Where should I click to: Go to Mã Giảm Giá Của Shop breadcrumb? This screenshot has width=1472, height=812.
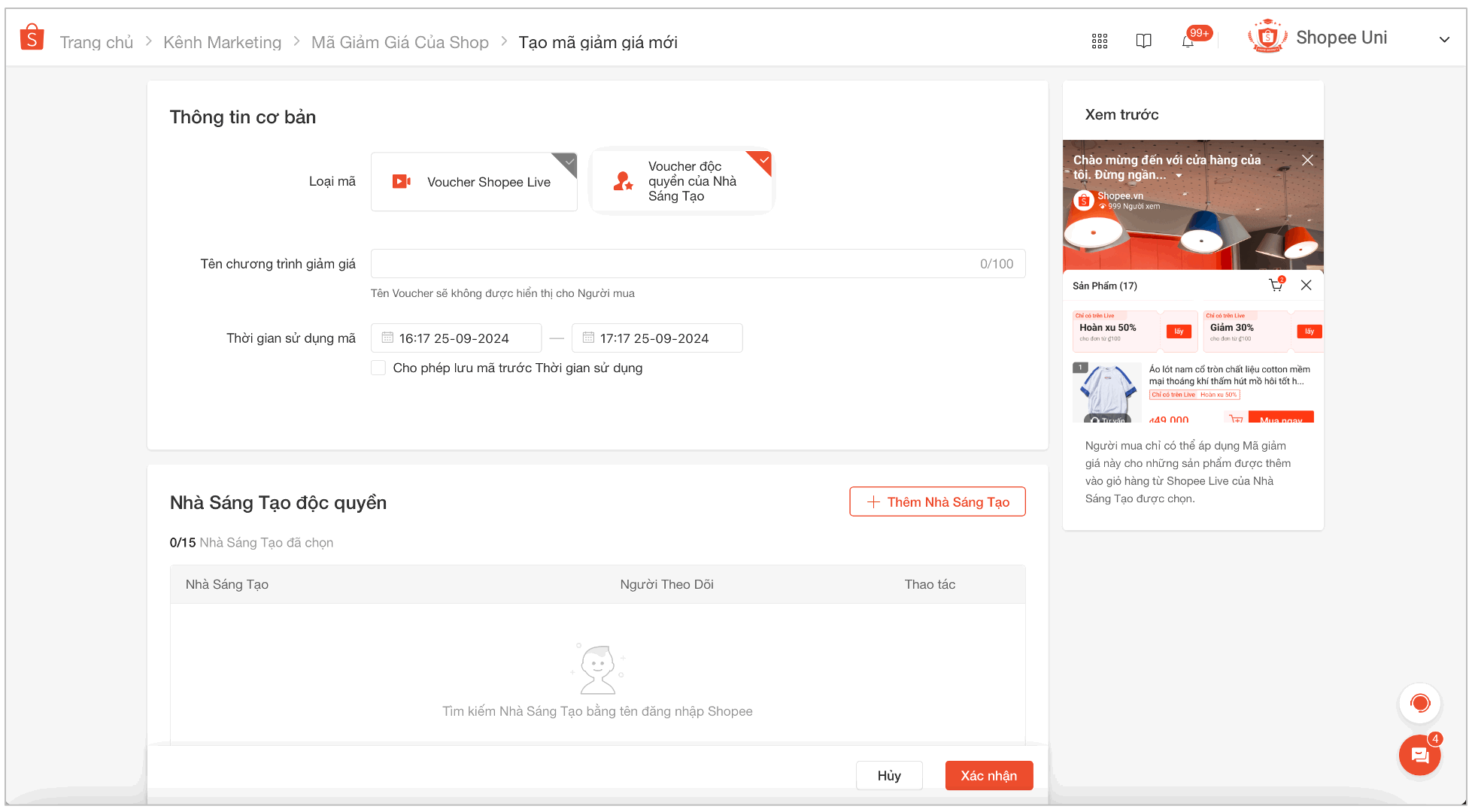400,42
